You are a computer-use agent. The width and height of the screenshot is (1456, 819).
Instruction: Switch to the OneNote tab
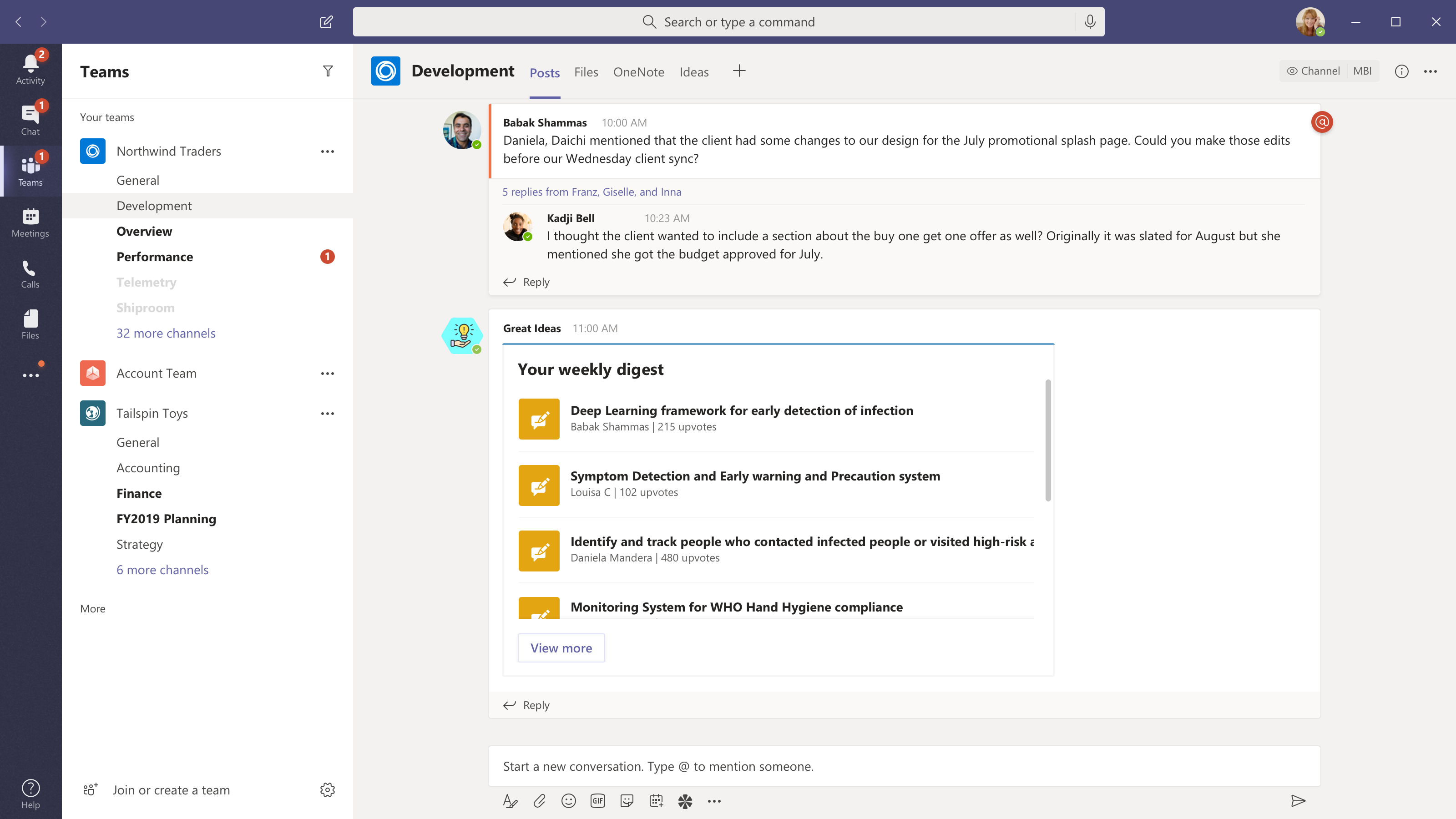pos(638,72)
